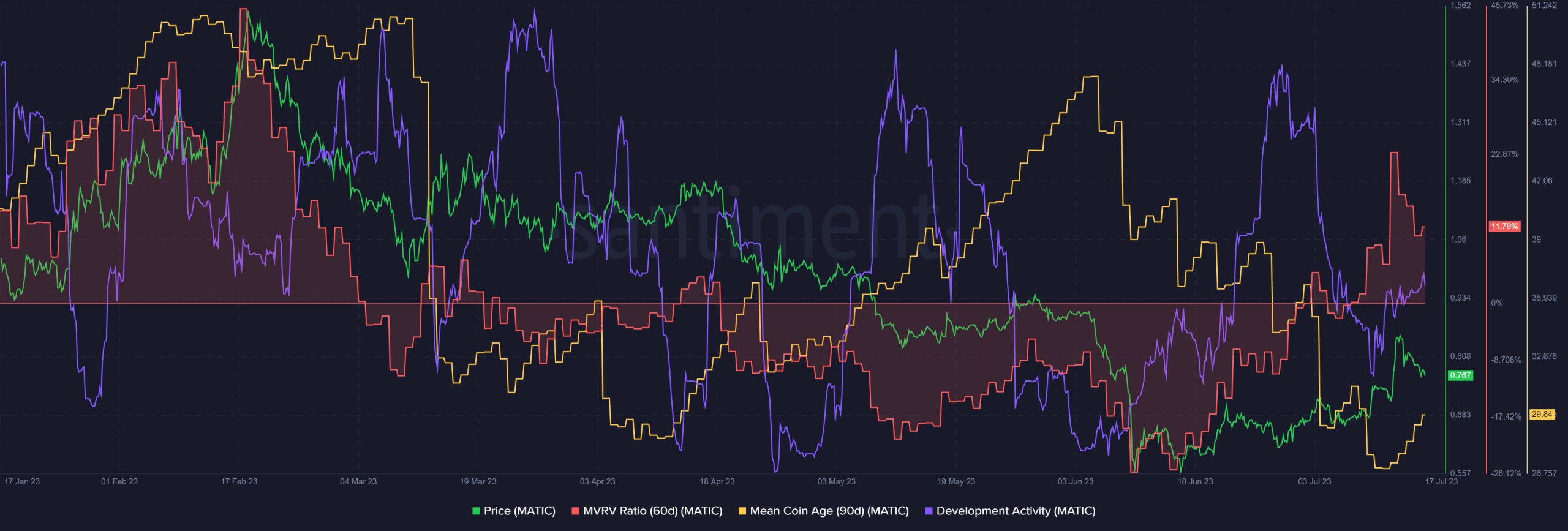Click the 0.683 price axis value
The height and width of the screenshot is (531, 1568).
tap(1460, 415)
